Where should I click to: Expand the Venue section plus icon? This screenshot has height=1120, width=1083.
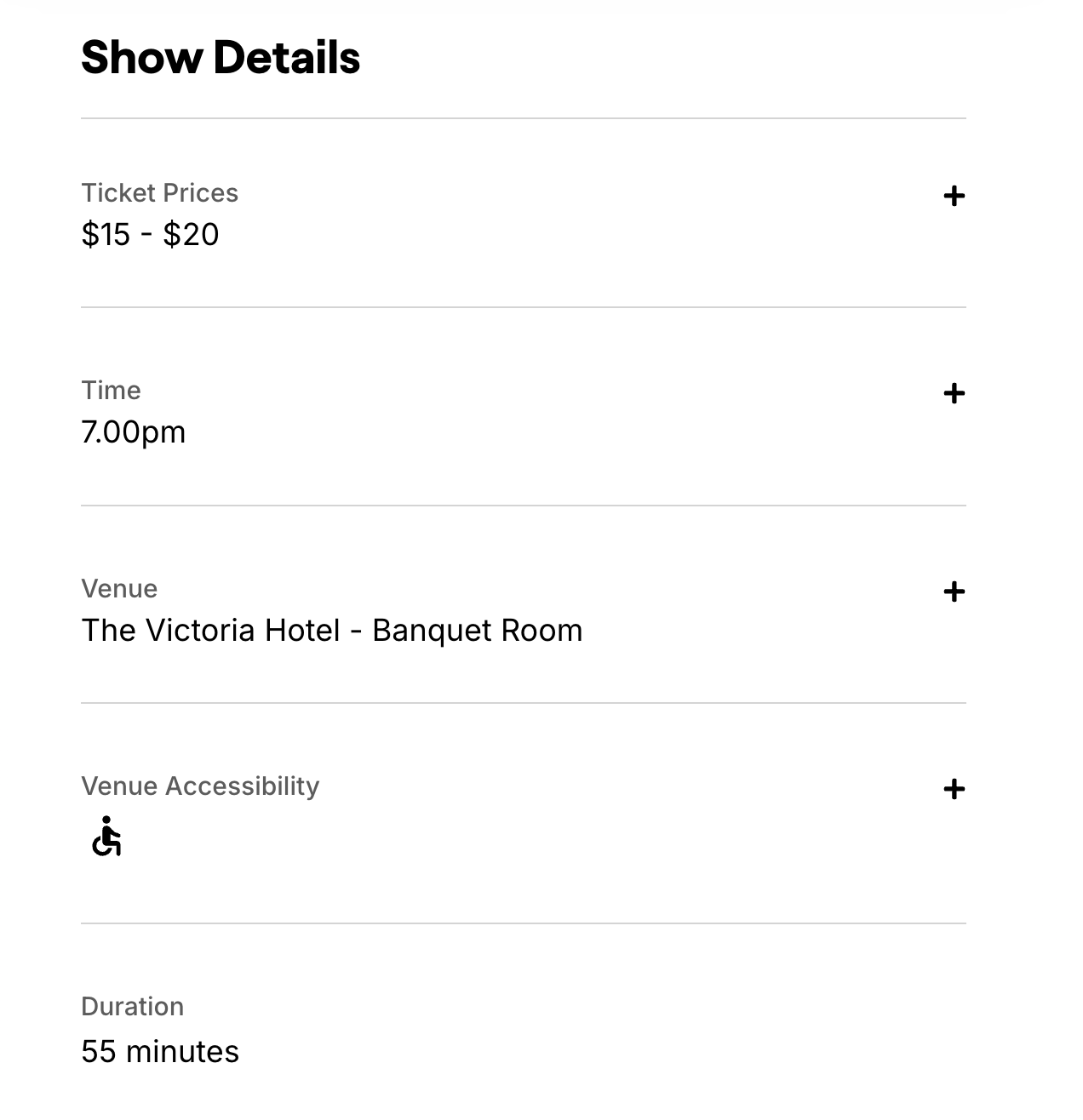954,591
